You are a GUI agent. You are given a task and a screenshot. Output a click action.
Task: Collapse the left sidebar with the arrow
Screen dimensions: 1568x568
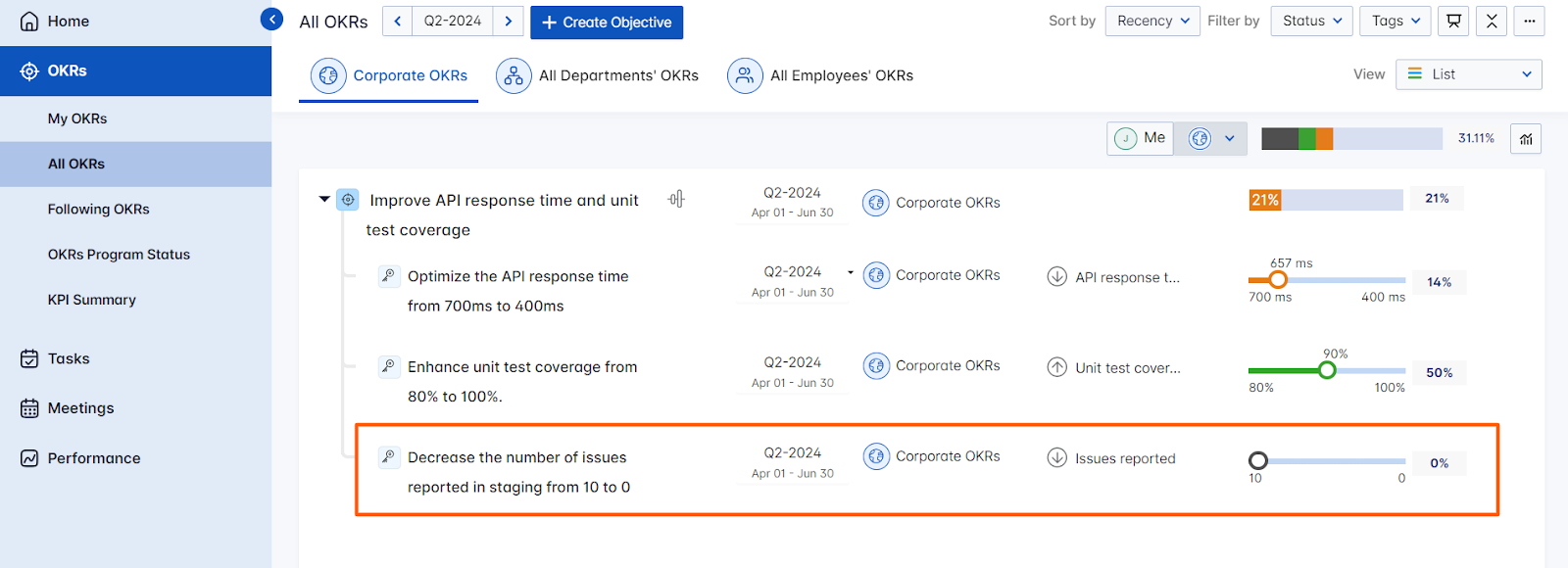click(x=271, y=19)
